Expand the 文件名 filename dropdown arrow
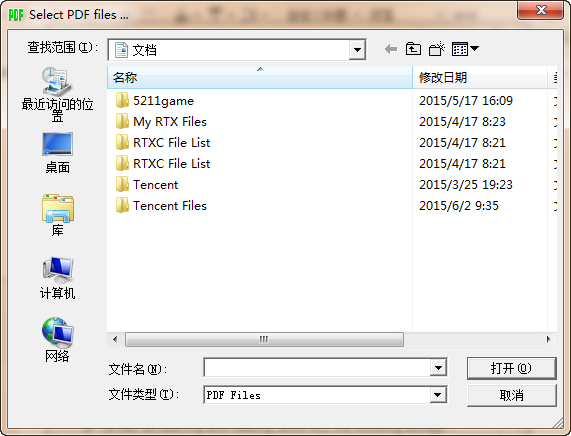The width and height of the screenshot is (571, 436). coord(438,368)
